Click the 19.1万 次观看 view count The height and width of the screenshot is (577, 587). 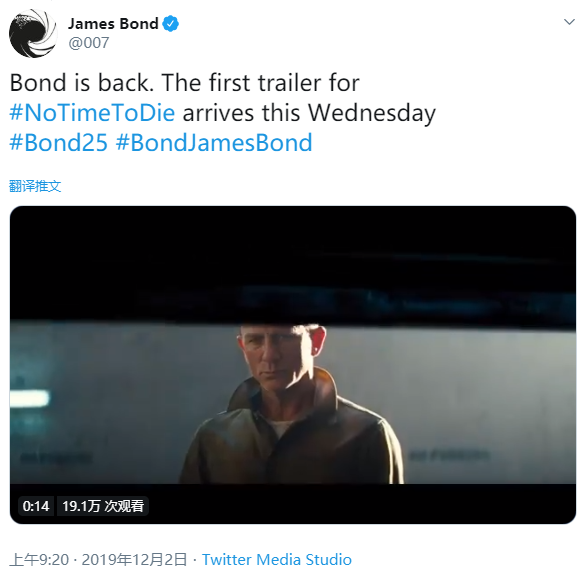pos(103,506)
